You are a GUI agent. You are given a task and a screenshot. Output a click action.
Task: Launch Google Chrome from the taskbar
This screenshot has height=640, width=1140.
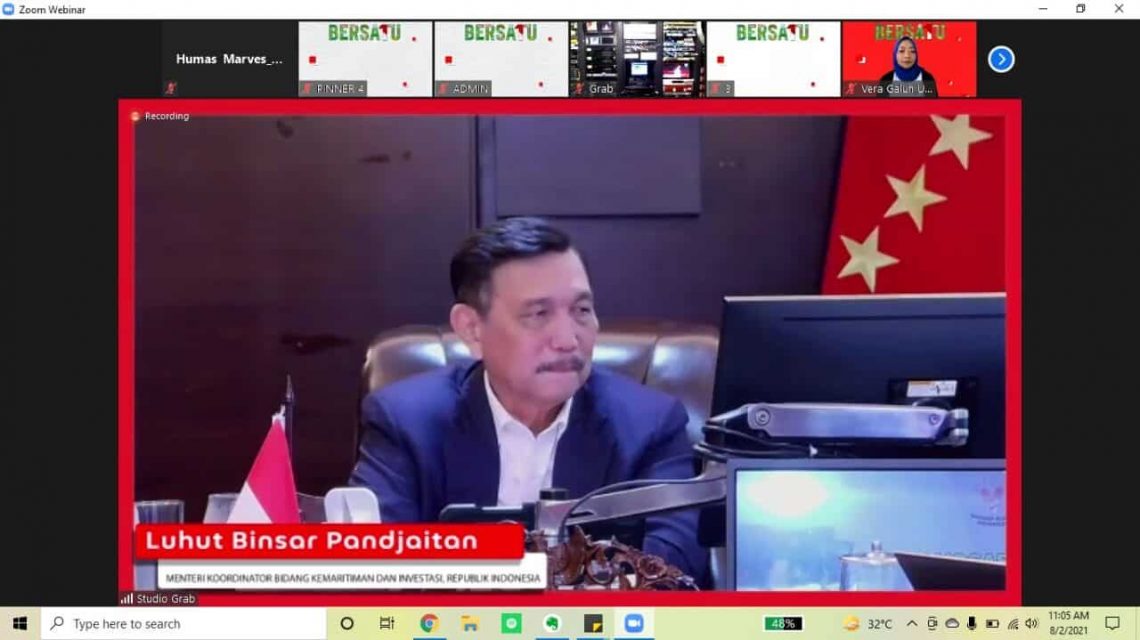click(428, 621)
